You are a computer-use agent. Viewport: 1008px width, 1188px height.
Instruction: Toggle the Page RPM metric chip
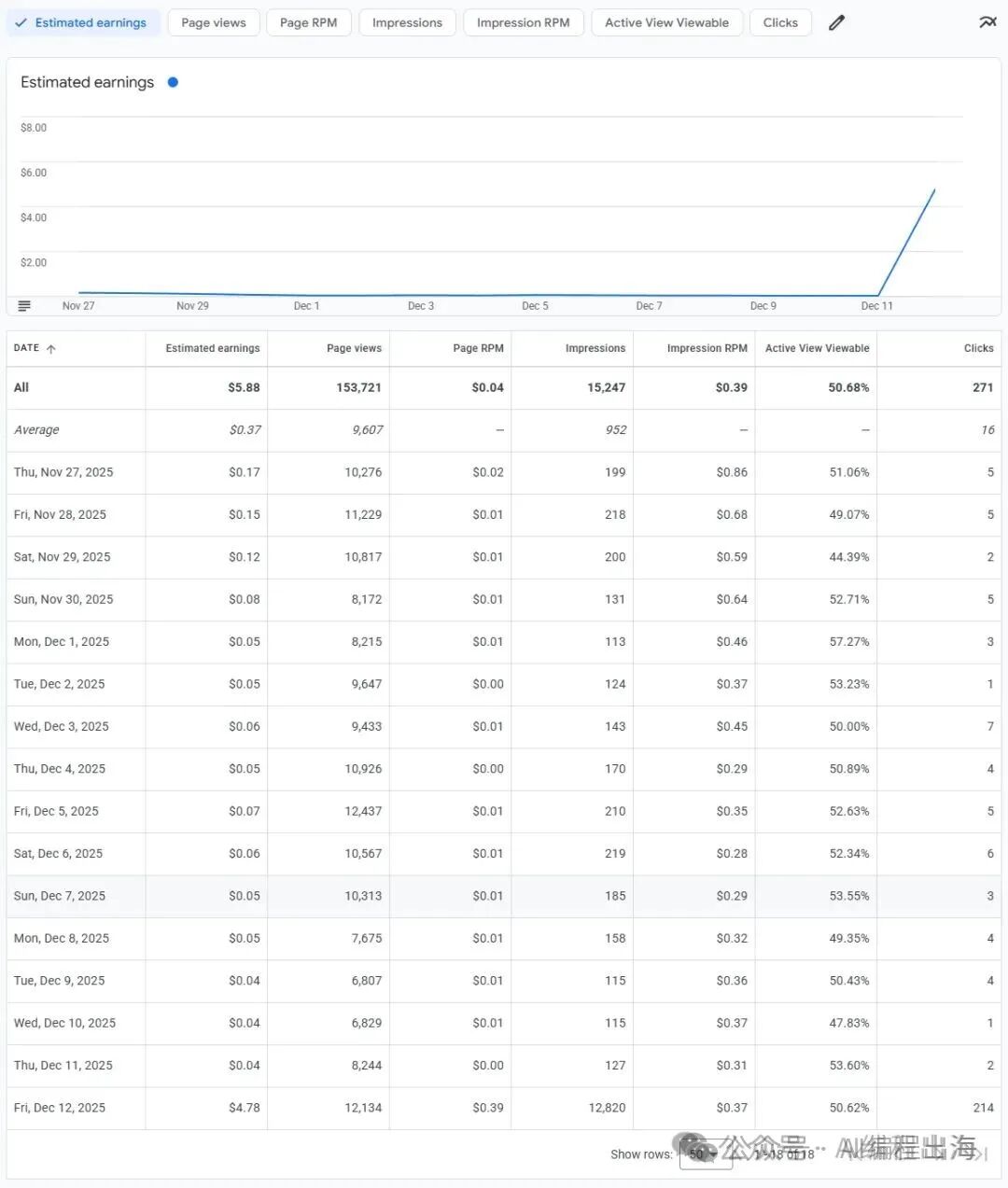click(x=308, y=22)
